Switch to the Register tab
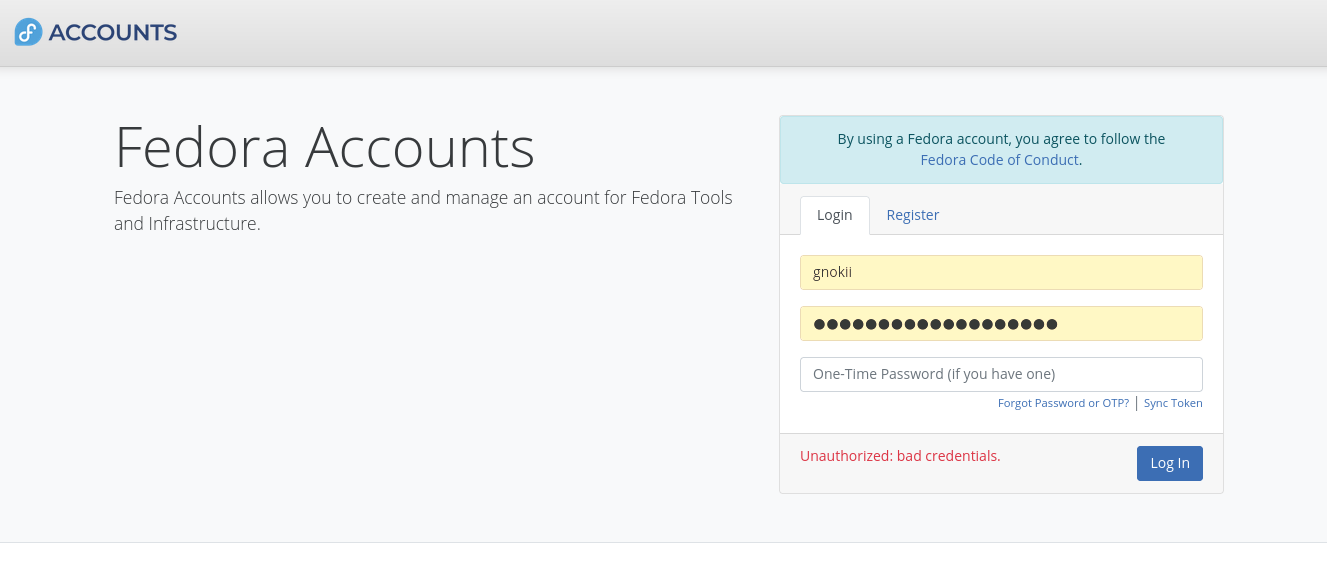This screenshot has height=574, width=1327. click(x=912, y=215)
